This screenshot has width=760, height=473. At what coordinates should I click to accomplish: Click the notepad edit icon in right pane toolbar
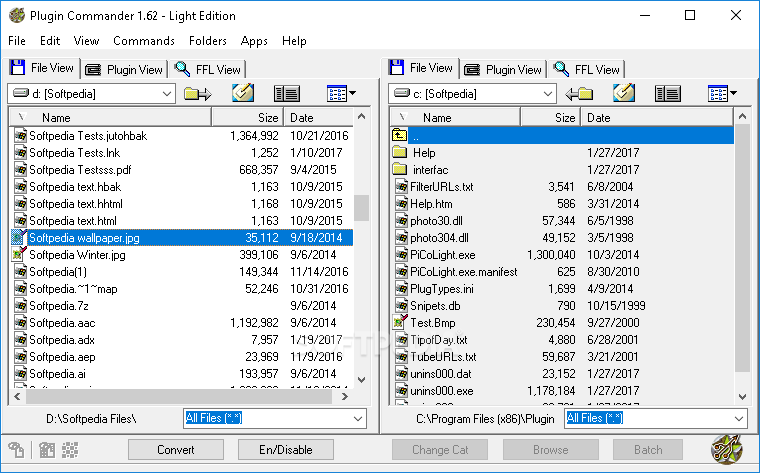(x=624, y=93)
